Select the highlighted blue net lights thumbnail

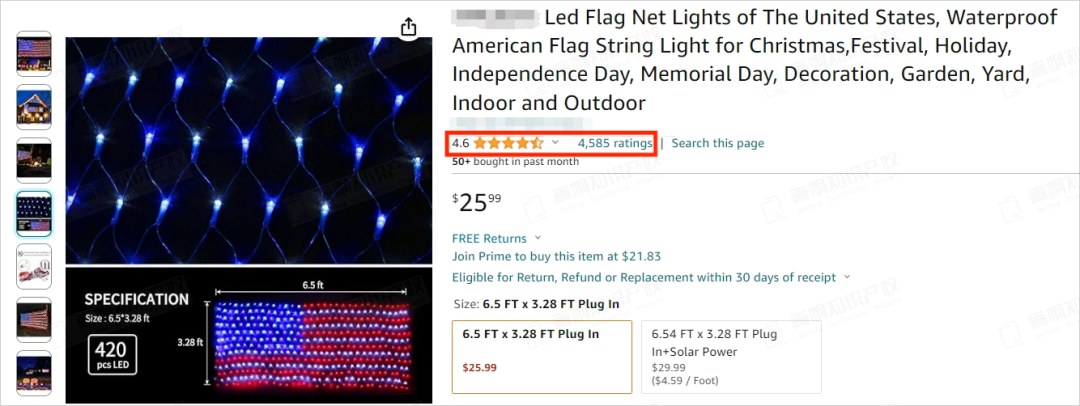[x=34, y=213]
